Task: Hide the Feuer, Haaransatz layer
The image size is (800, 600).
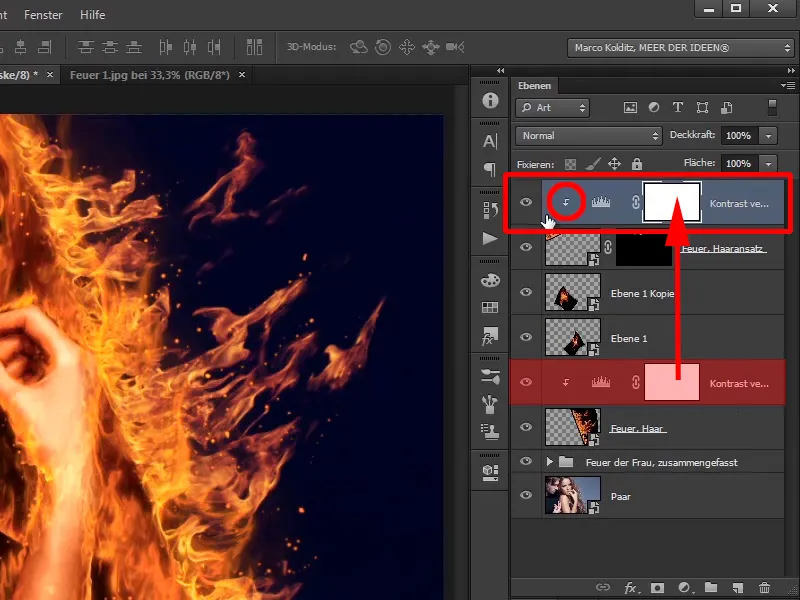Action: pos(526,247)
